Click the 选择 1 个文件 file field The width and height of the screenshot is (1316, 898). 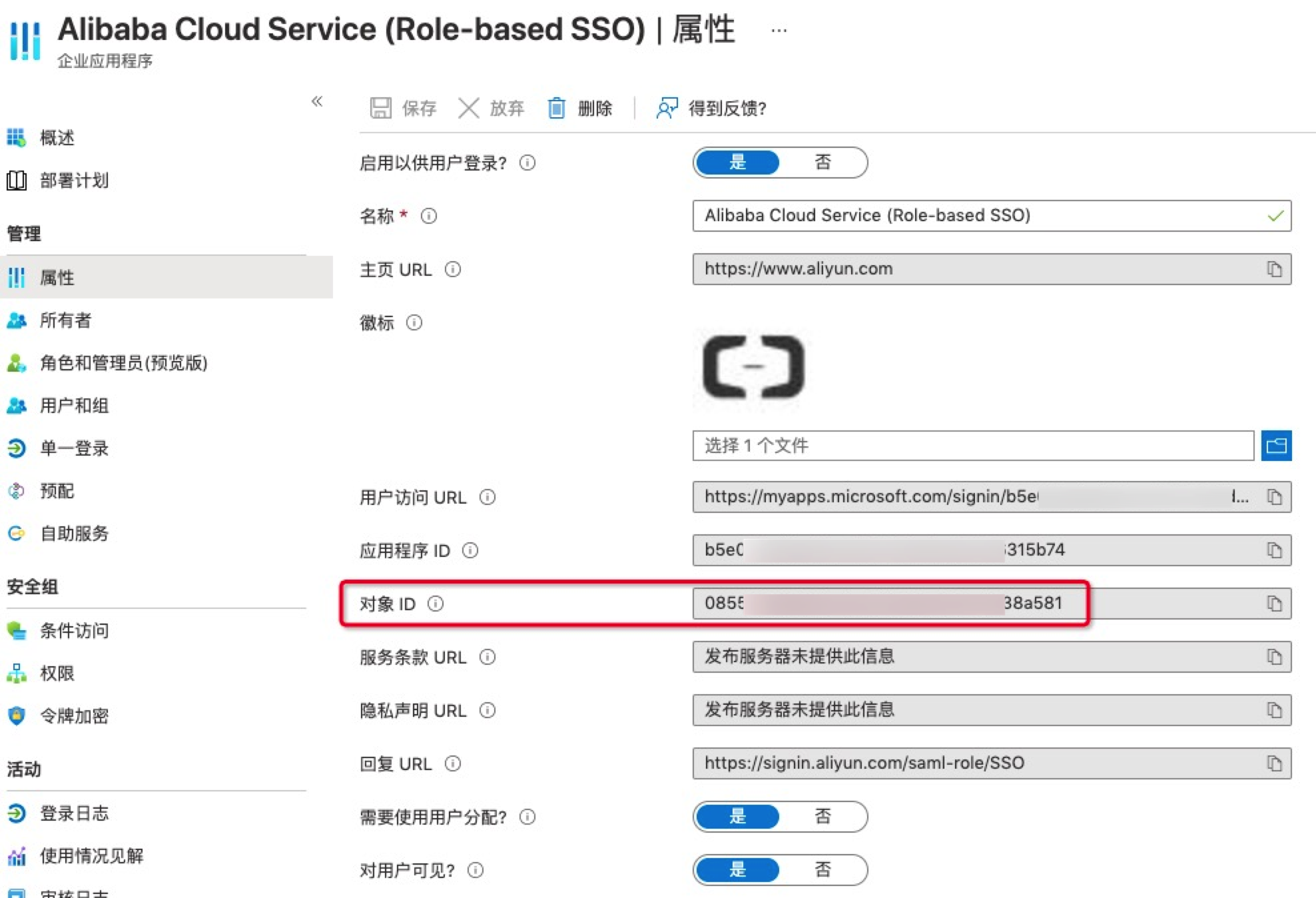(973, 446)
